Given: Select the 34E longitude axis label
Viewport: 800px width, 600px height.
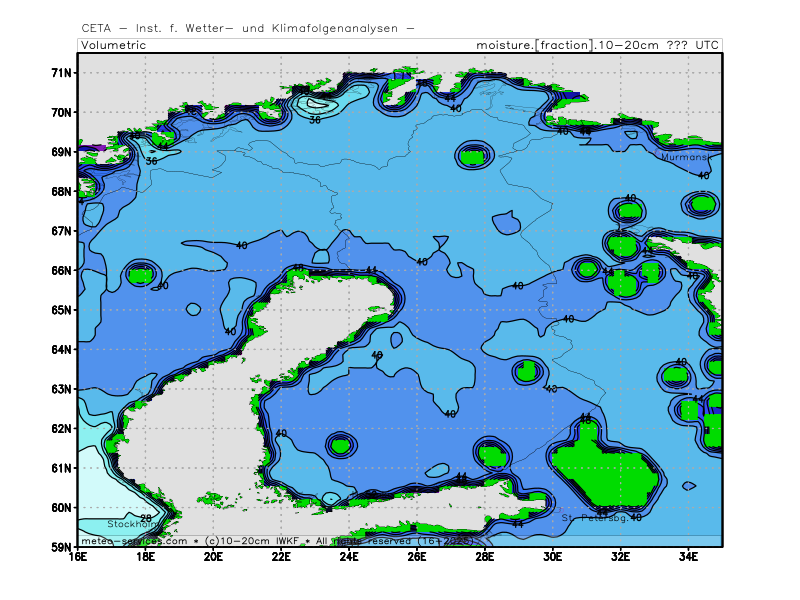Looking at the screenshot, I should (688, 558).
